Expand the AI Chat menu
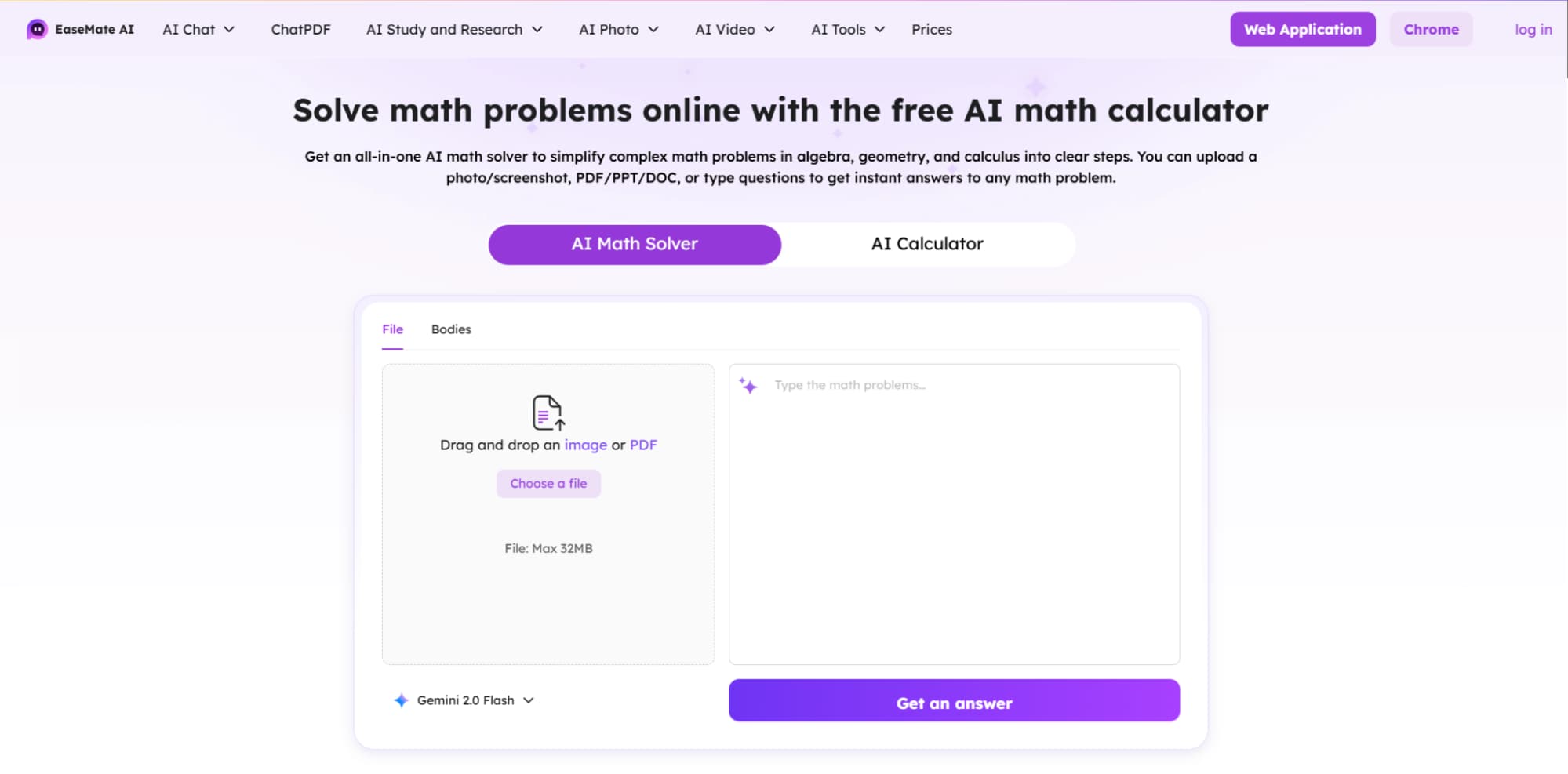 (x=198, y=30)
